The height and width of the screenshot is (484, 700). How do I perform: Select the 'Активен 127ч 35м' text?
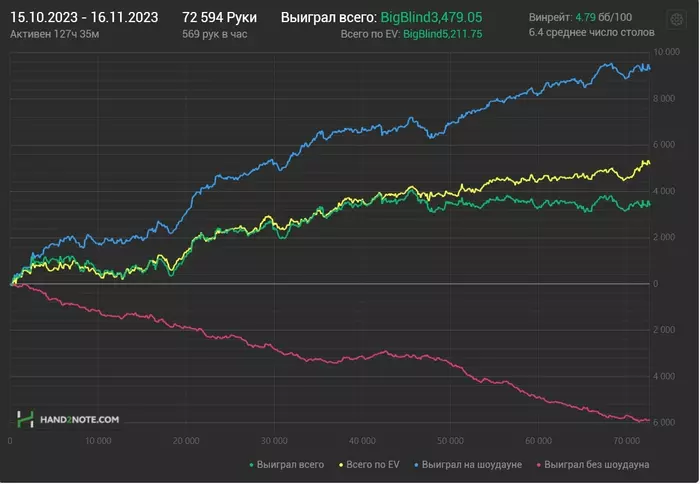pos(54,34)
